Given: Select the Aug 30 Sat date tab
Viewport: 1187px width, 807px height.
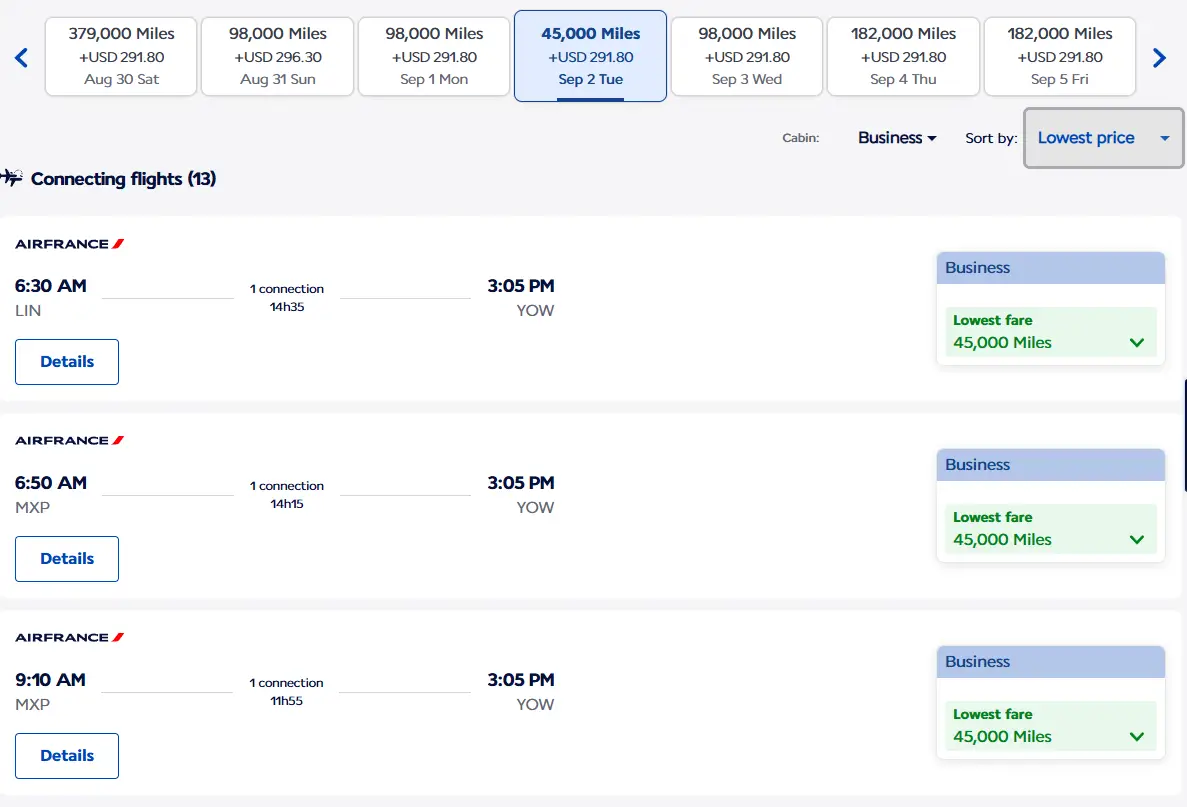Looking at the screenshot, I should click(x=121, y=56).
